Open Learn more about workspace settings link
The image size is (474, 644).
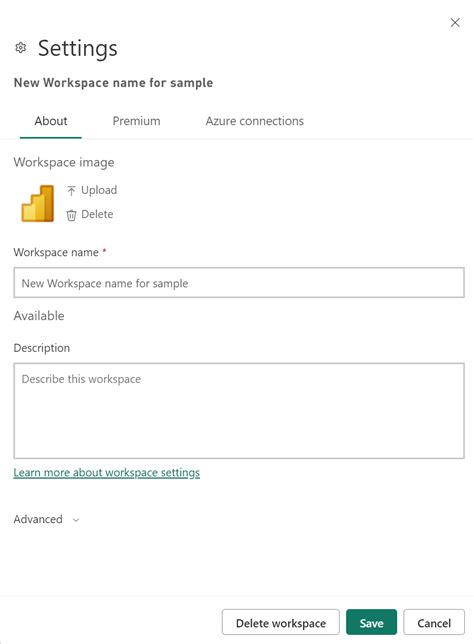point(106,472)
